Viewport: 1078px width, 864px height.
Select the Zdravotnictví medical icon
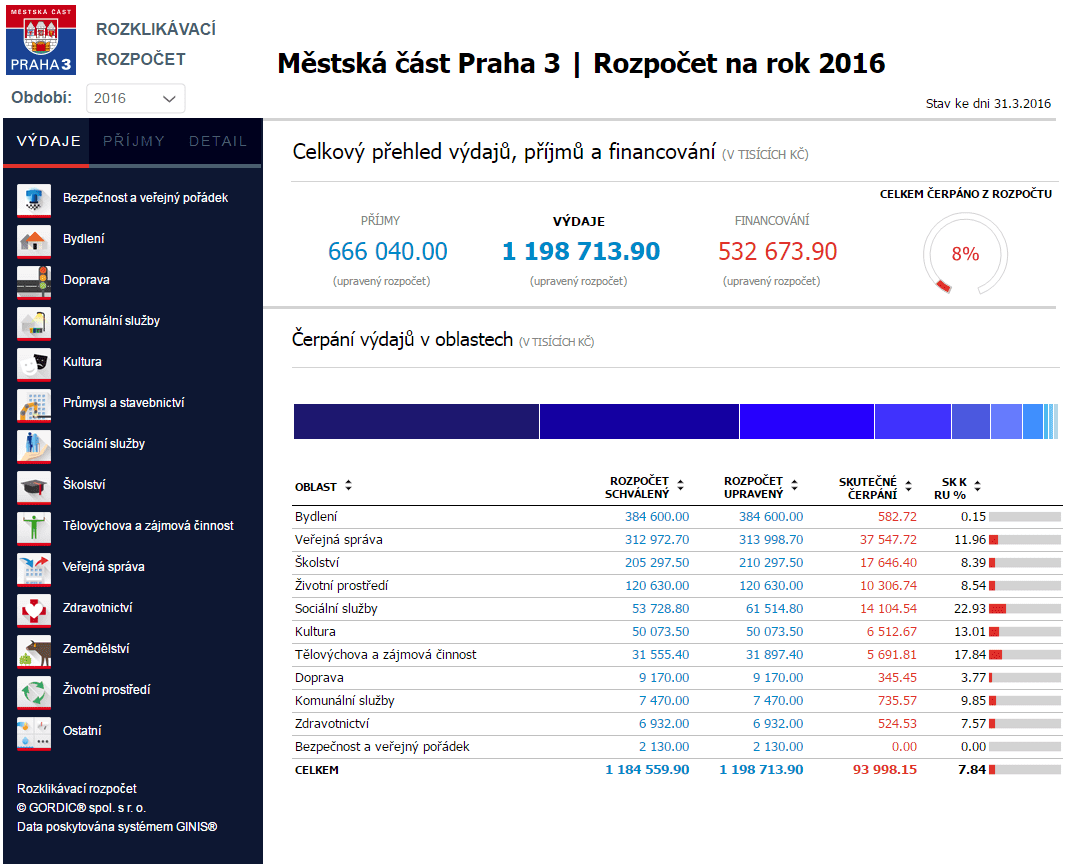click(x=34, y=609)
